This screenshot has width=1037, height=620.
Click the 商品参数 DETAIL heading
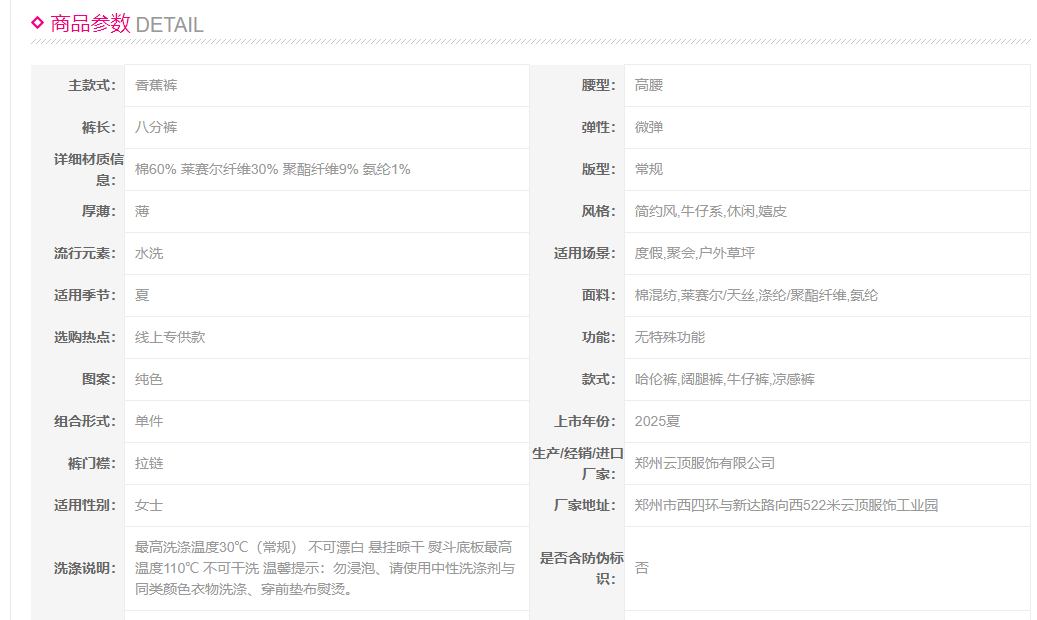point(126,24)
